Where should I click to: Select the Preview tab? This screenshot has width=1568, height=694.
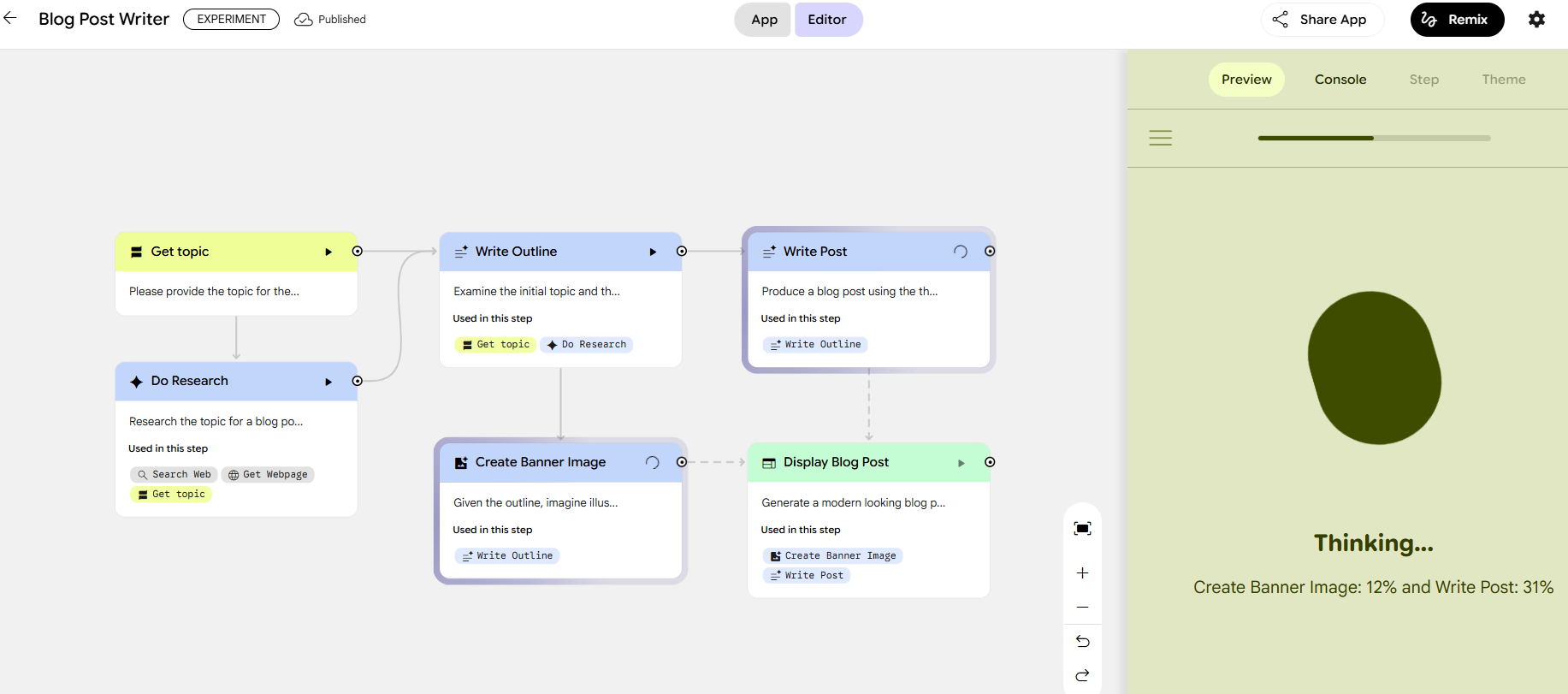1246,80
